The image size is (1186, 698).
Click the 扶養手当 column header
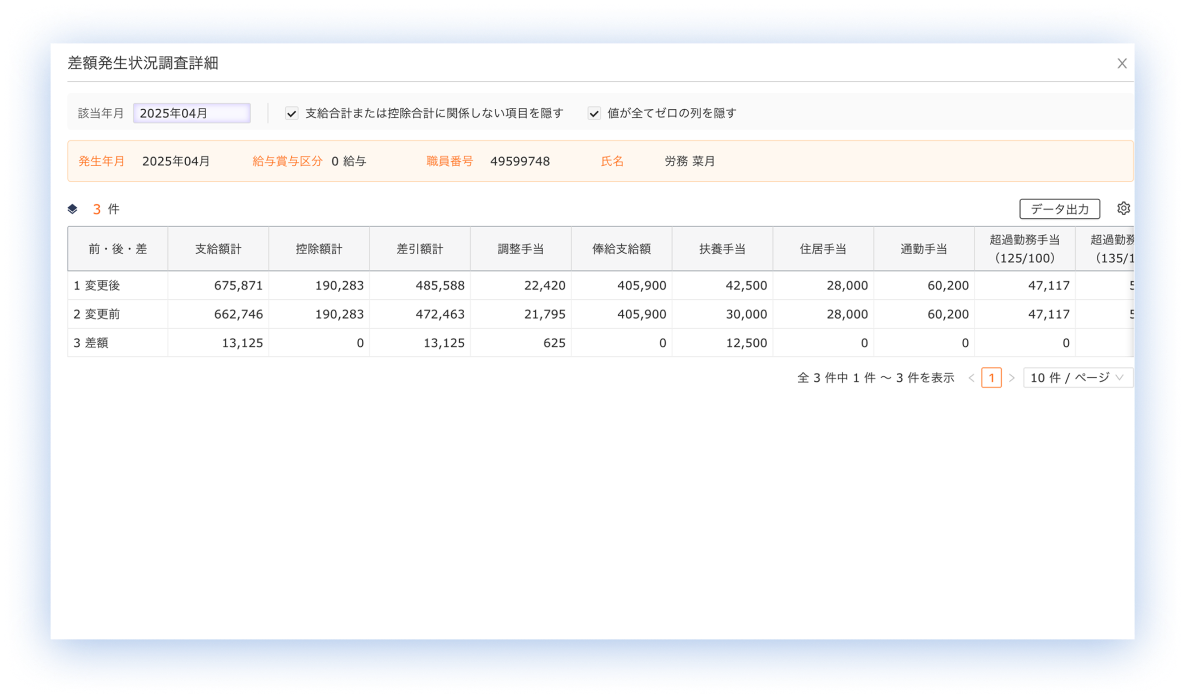point(722,249)
